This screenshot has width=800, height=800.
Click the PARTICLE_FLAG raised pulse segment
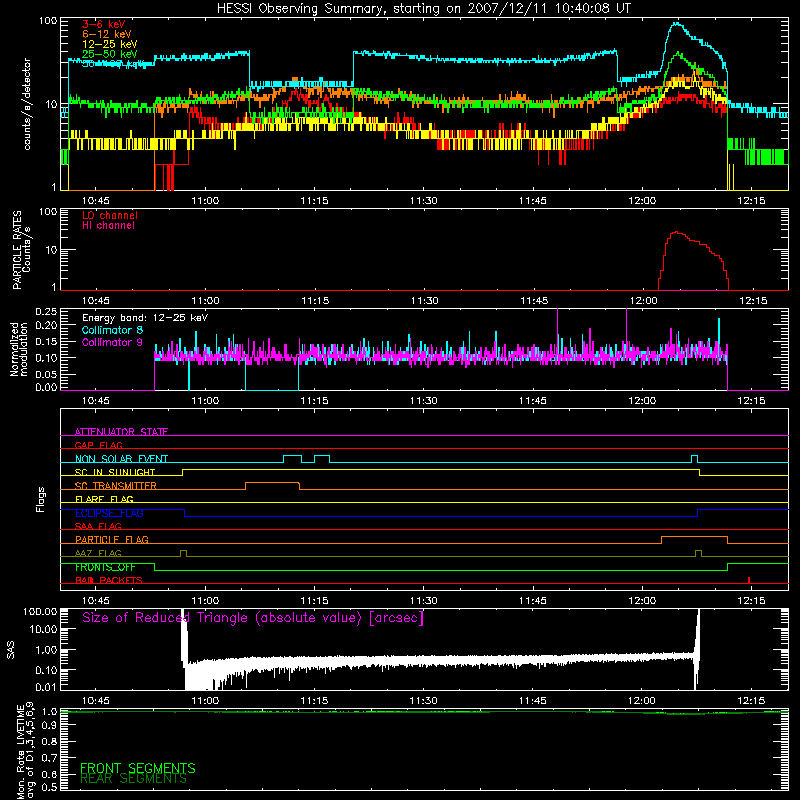click(x=694, y=537)
